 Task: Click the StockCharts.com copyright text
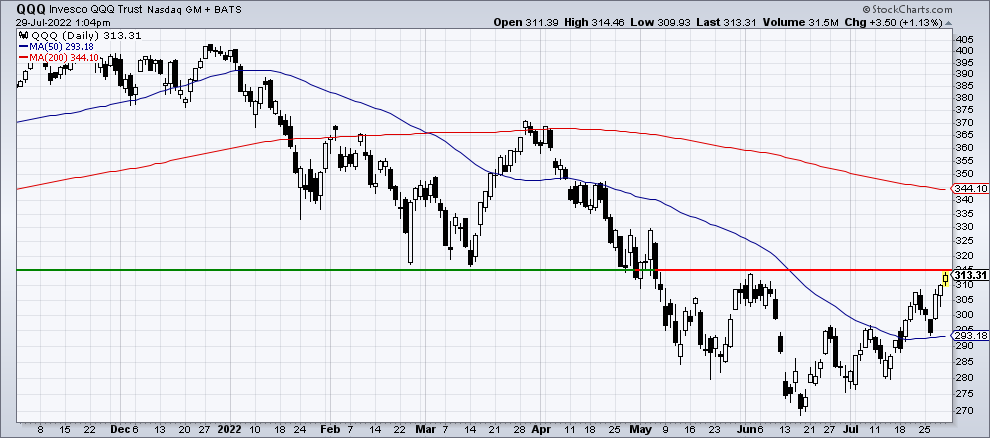(x=908, y=9)
